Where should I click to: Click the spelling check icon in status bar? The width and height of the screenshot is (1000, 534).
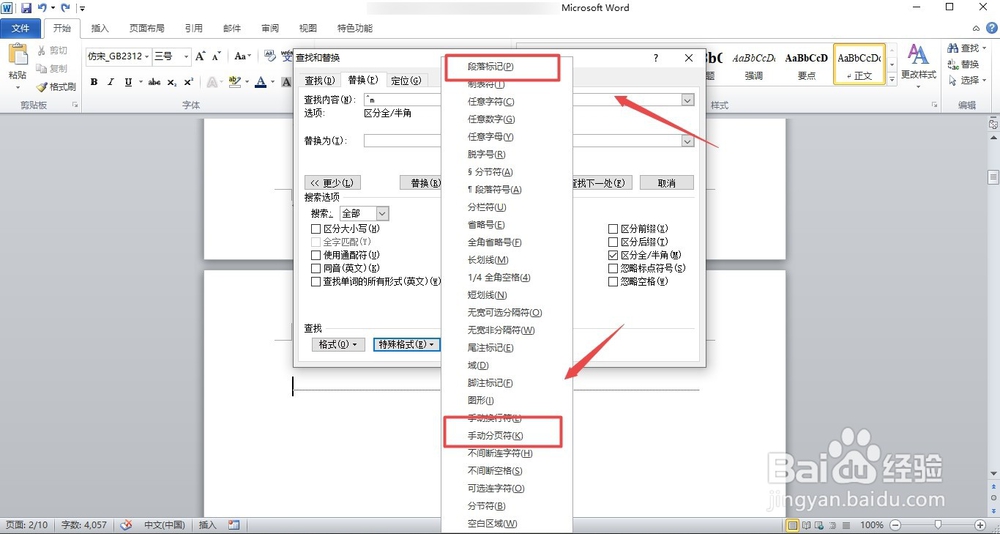126,525
